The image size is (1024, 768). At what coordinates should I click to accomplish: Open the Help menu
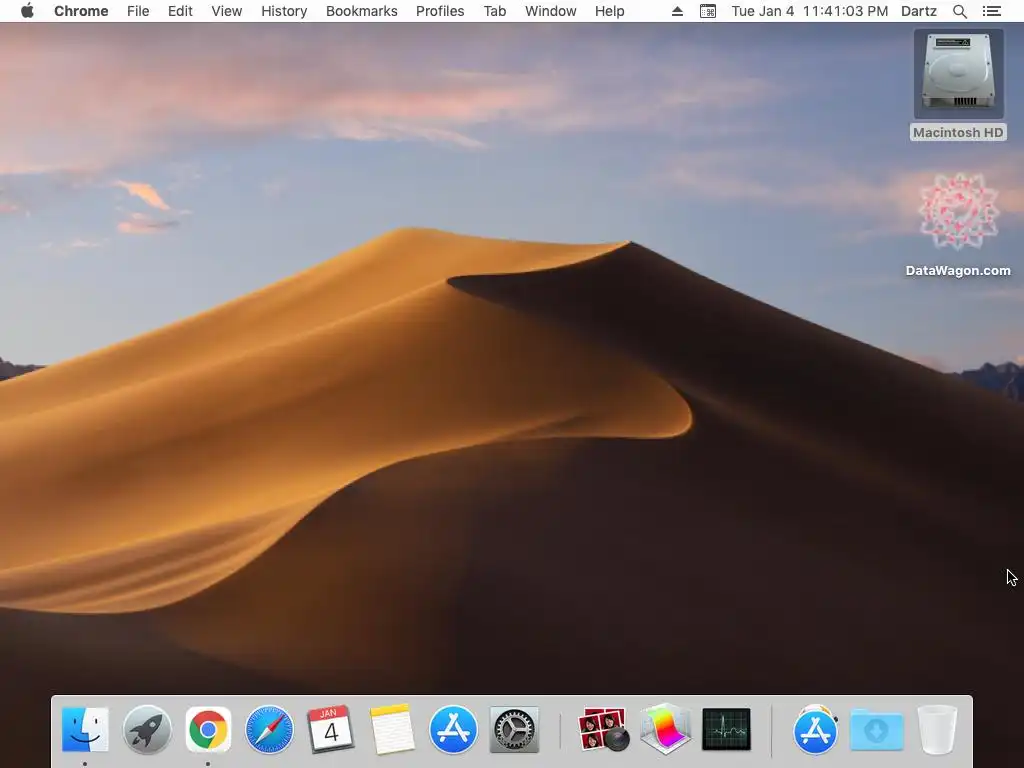pos(609,11)
